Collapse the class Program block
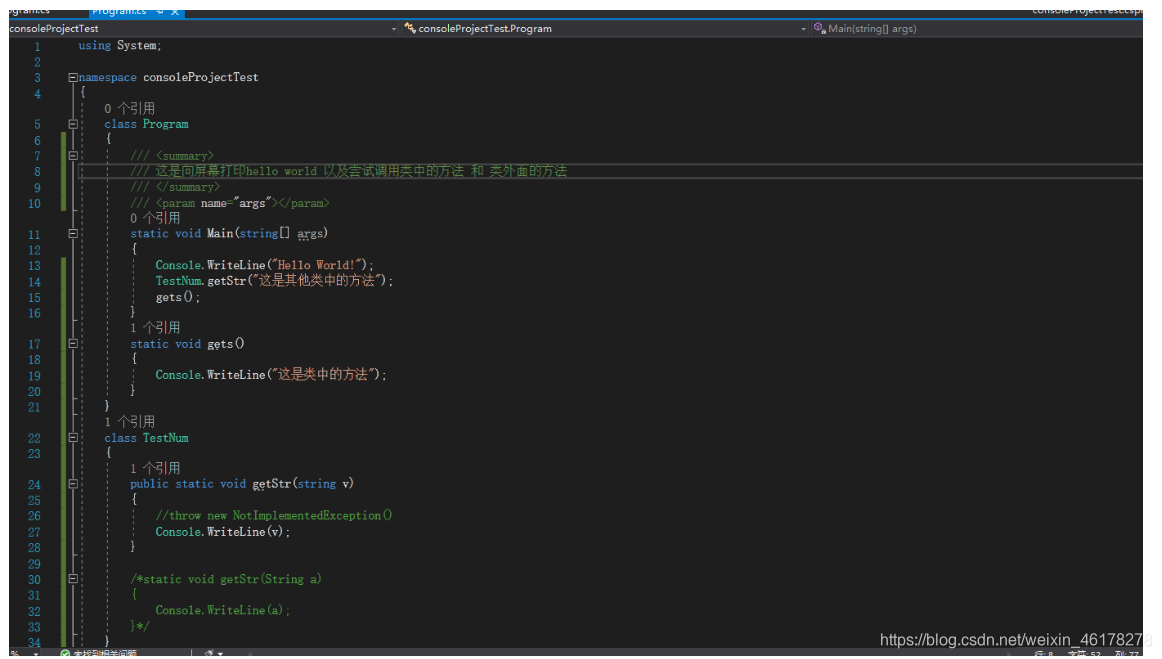Screen dimensions: 1162x659 (73, 124)
